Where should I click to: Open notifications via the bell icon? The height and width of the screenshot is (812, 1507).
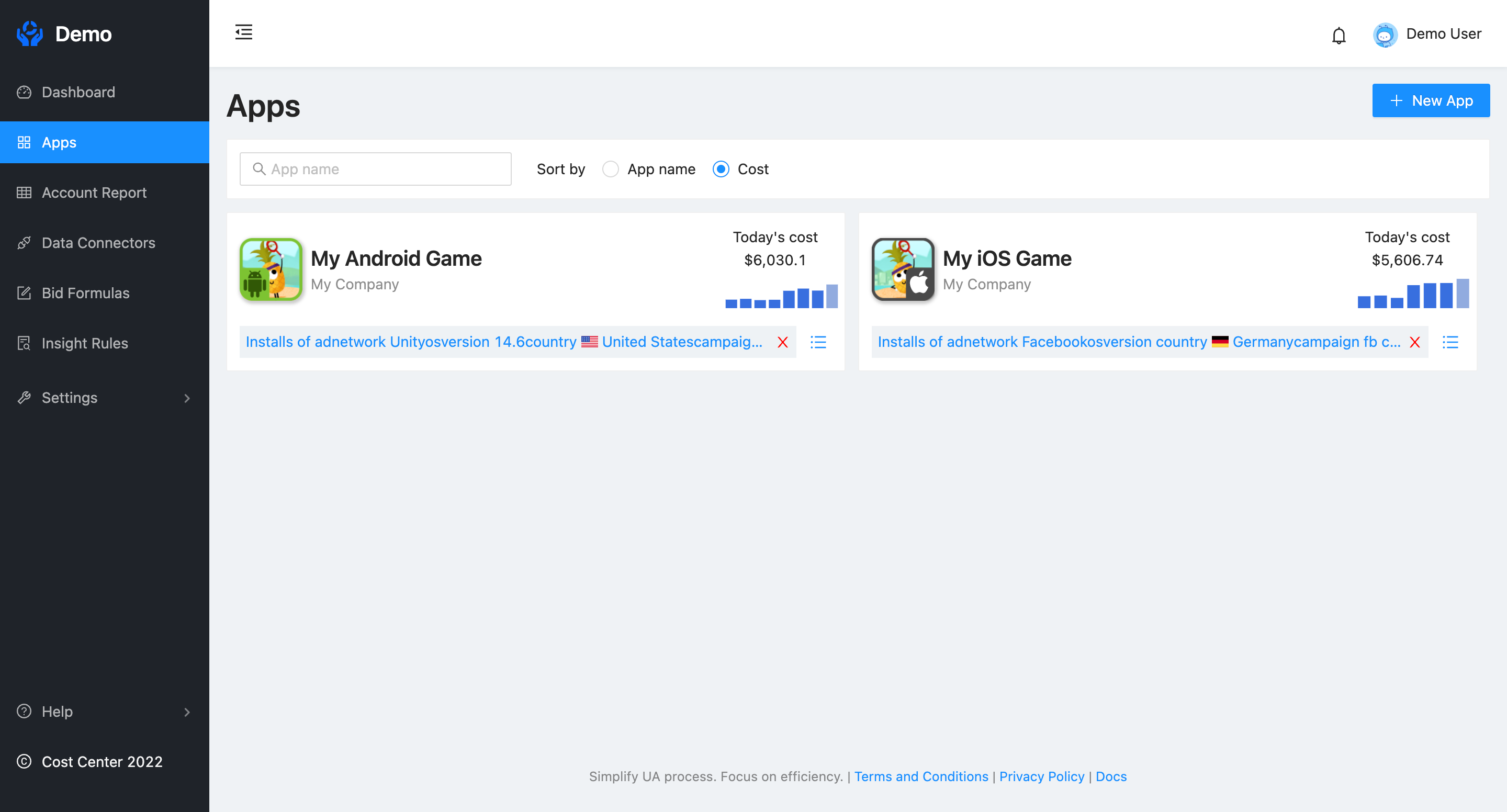coord(1339,35)
